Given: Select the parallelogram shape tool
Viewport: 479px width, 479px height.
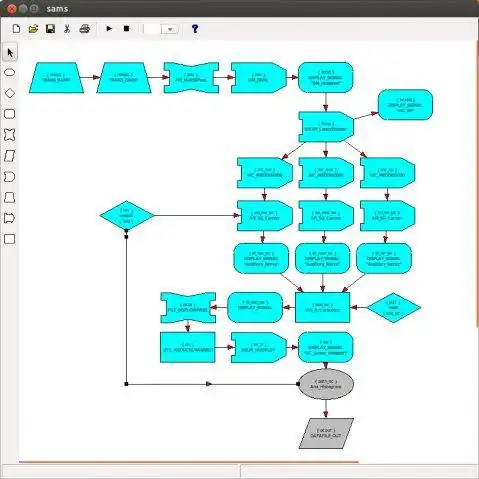Looking at the screenshot, I should tap(10, 156).
